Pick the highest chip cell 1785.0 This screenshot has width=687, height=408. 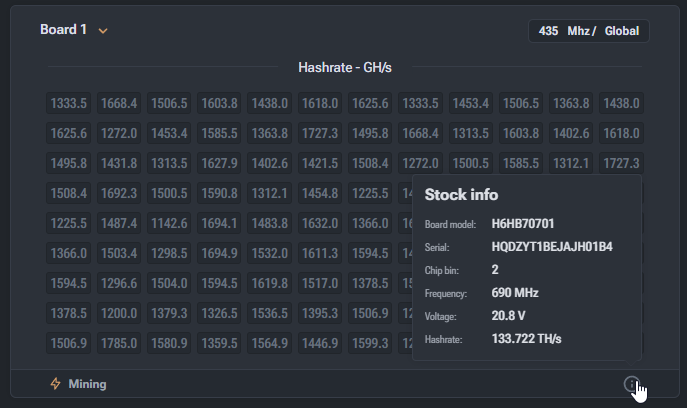point(119,343)
